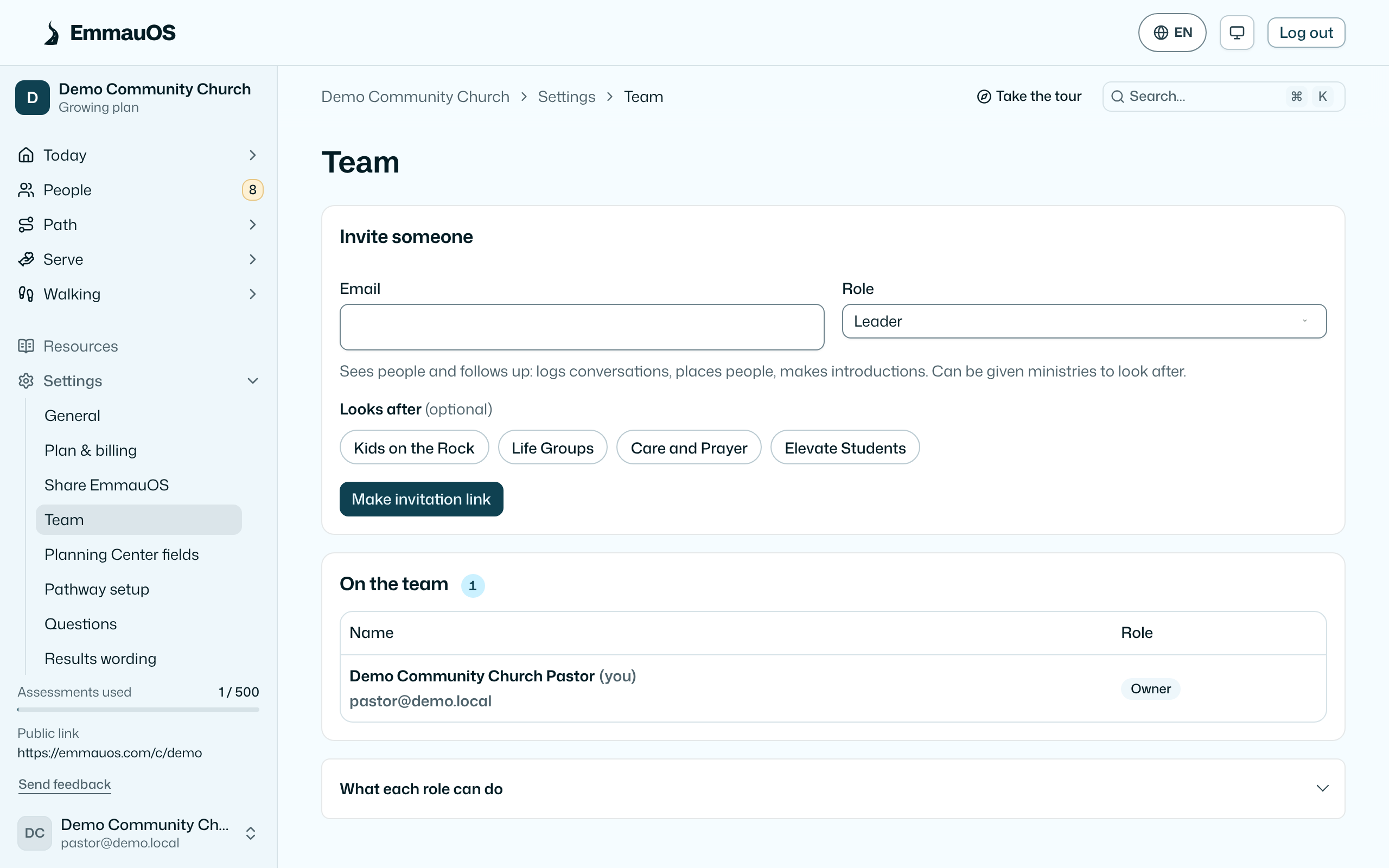
Task: Open Plan & billing settings
Action: (138, 450)
